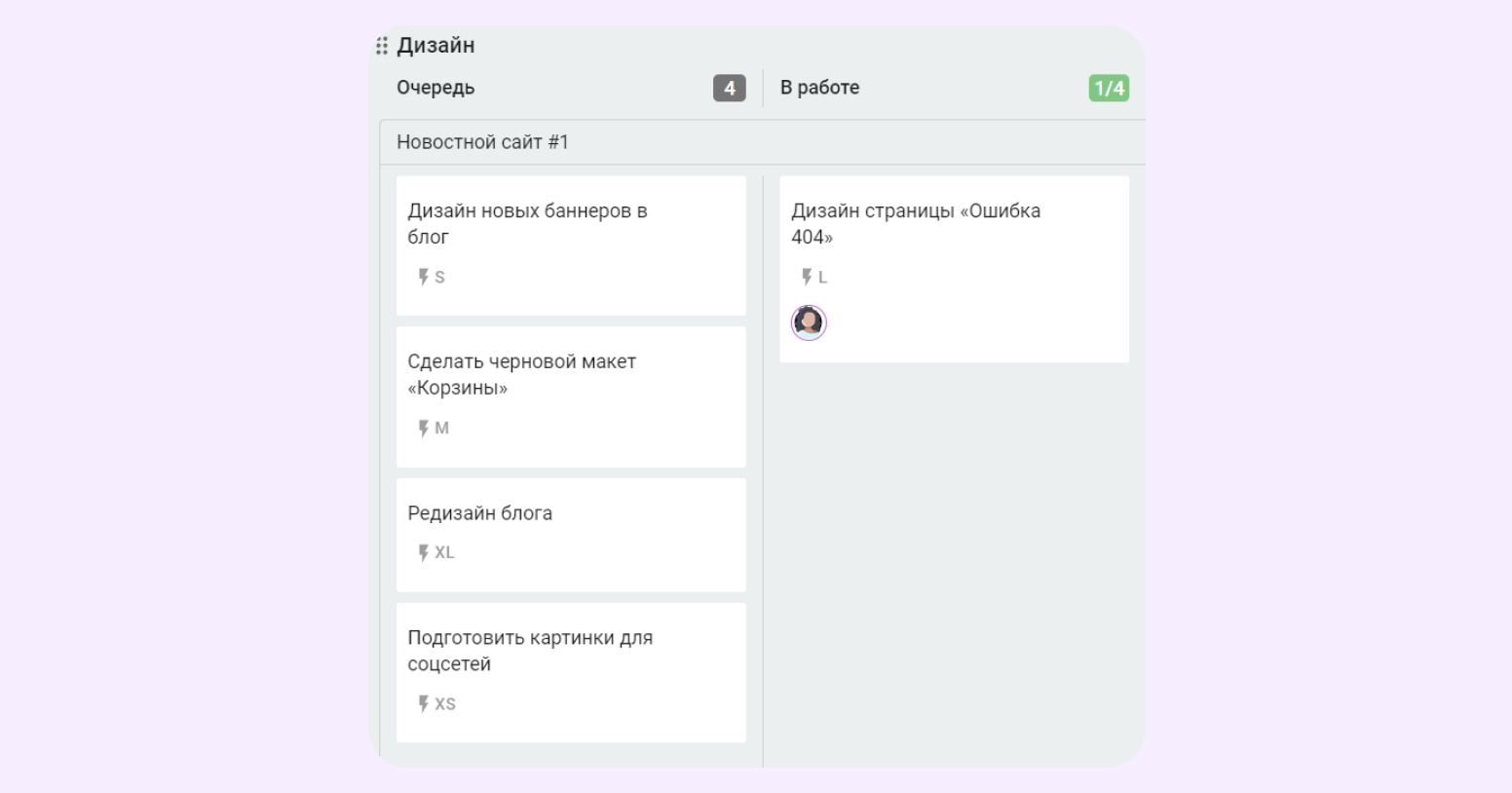
Task: Select the В работе column header
Action: click(819, 88)
